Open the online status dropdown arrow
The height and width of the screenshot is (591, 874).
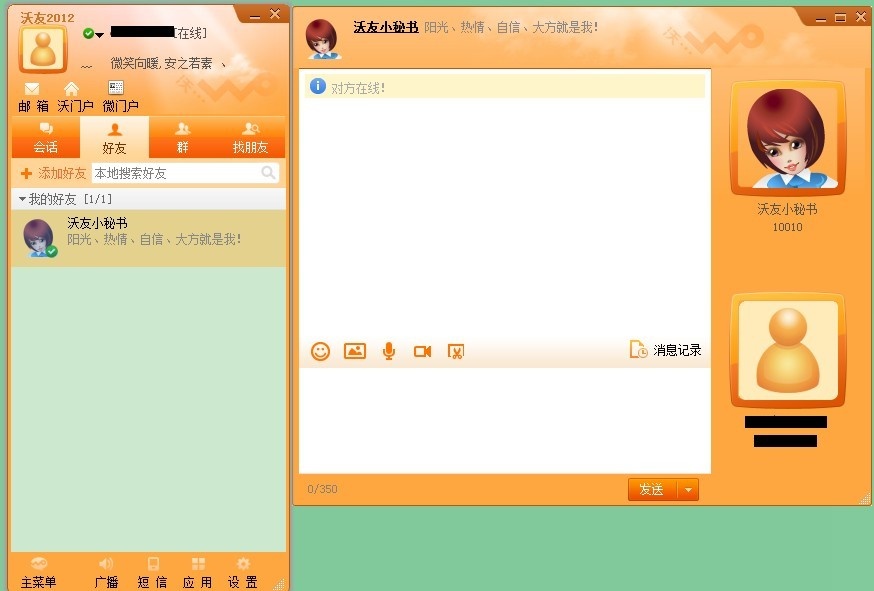pyautogui.click(x=100, y=35)
